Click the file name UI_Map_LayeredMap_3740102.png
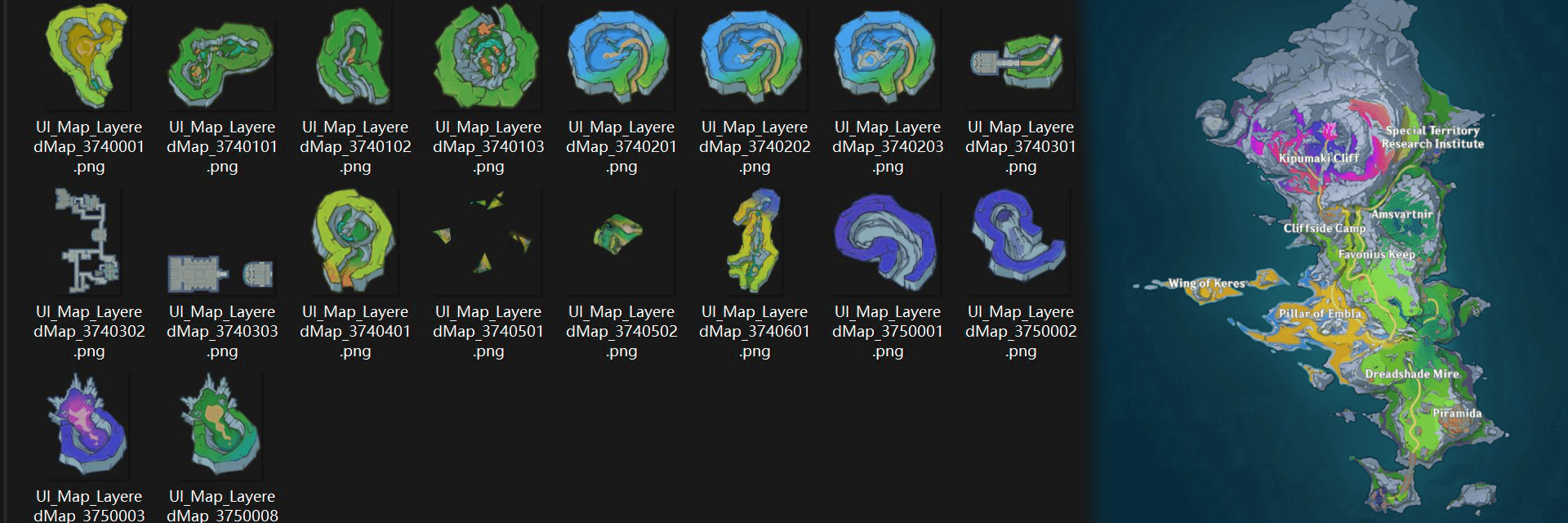This screenshot has width=1568, height=523. (x=355, y=147)
